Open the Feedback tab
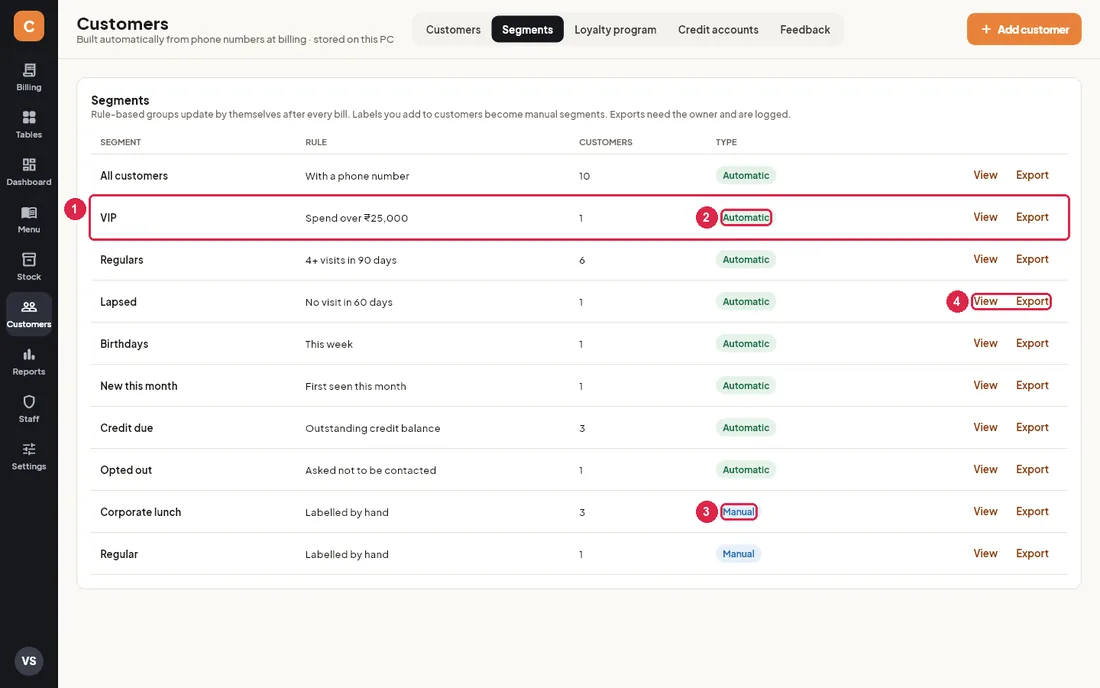1100x688 pixels. (x=805, y=29)
